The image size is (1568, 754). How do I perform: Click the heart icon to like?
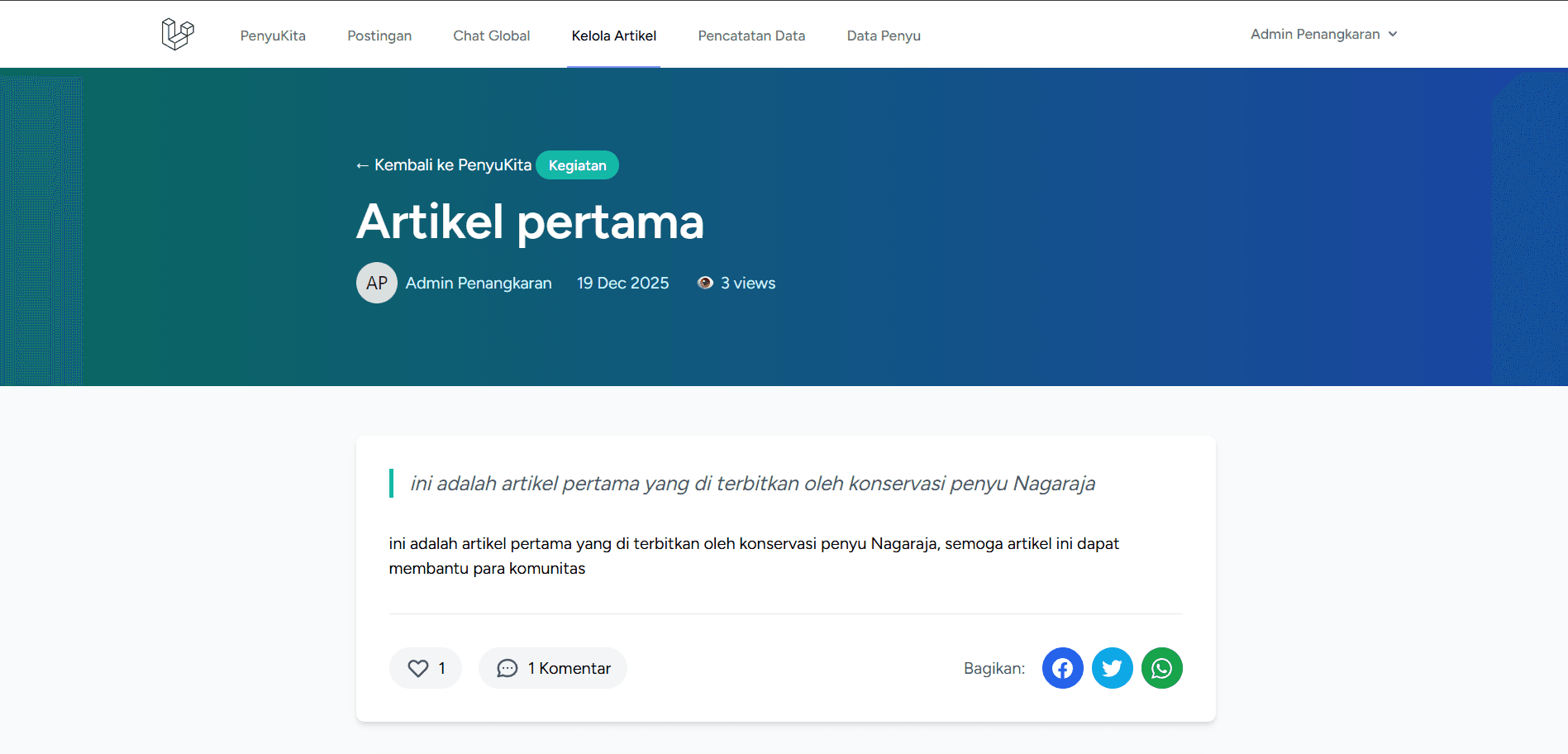click(x=417, y=668)
